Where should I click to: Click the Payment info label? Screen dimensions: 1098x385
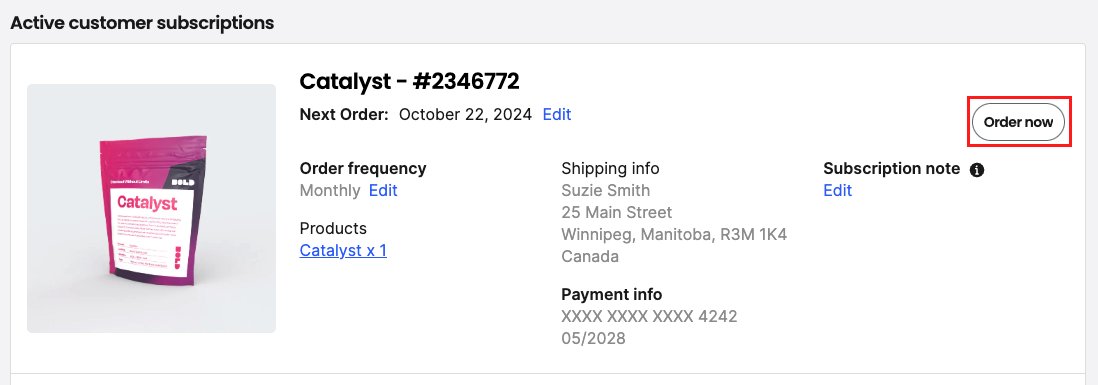(x=612, y=295)
